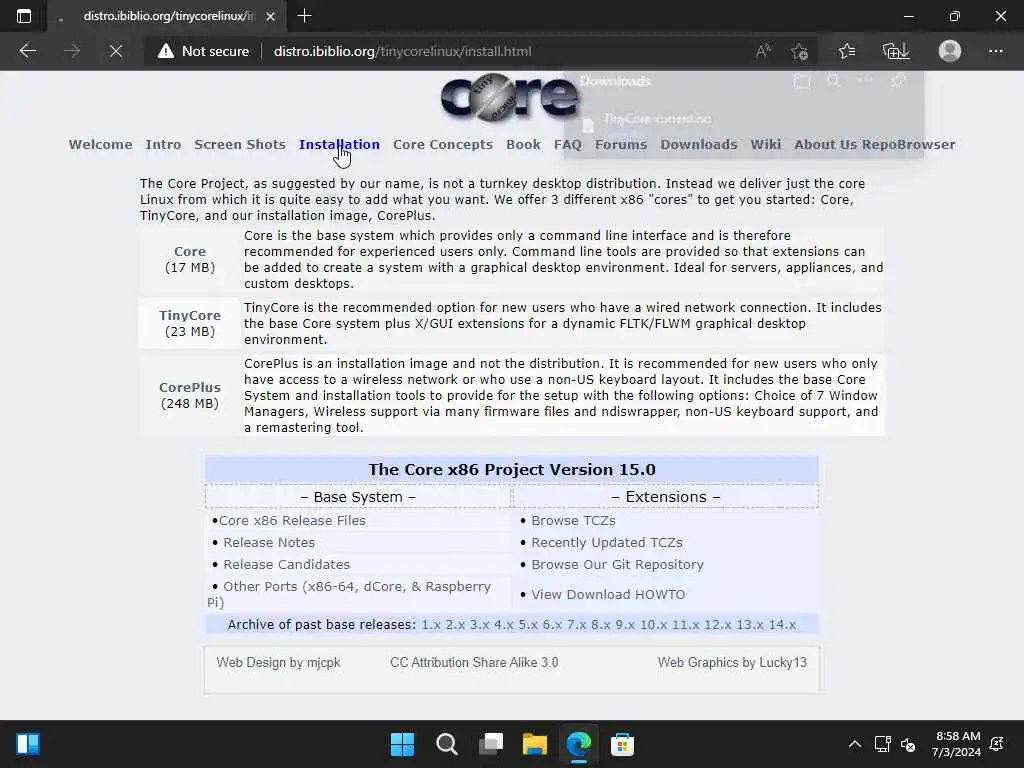
Task: Click the muted volume tray icon
Action: point(908,744)
